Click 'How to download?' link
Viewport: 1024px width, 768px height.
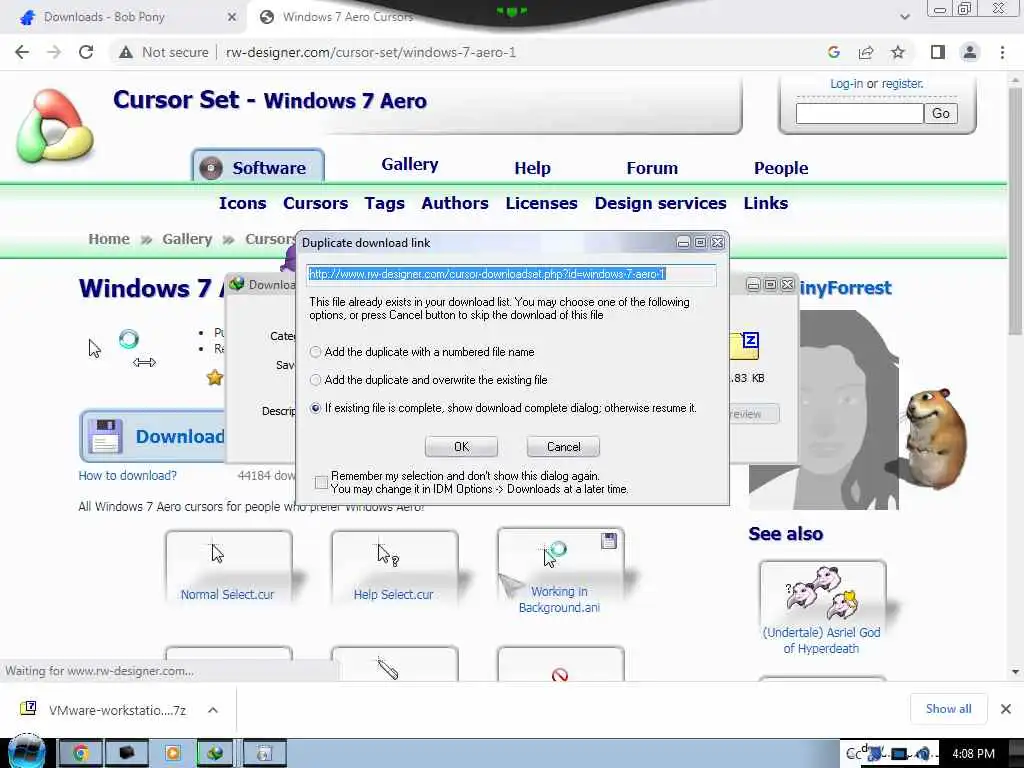click(x=127, y=475)
